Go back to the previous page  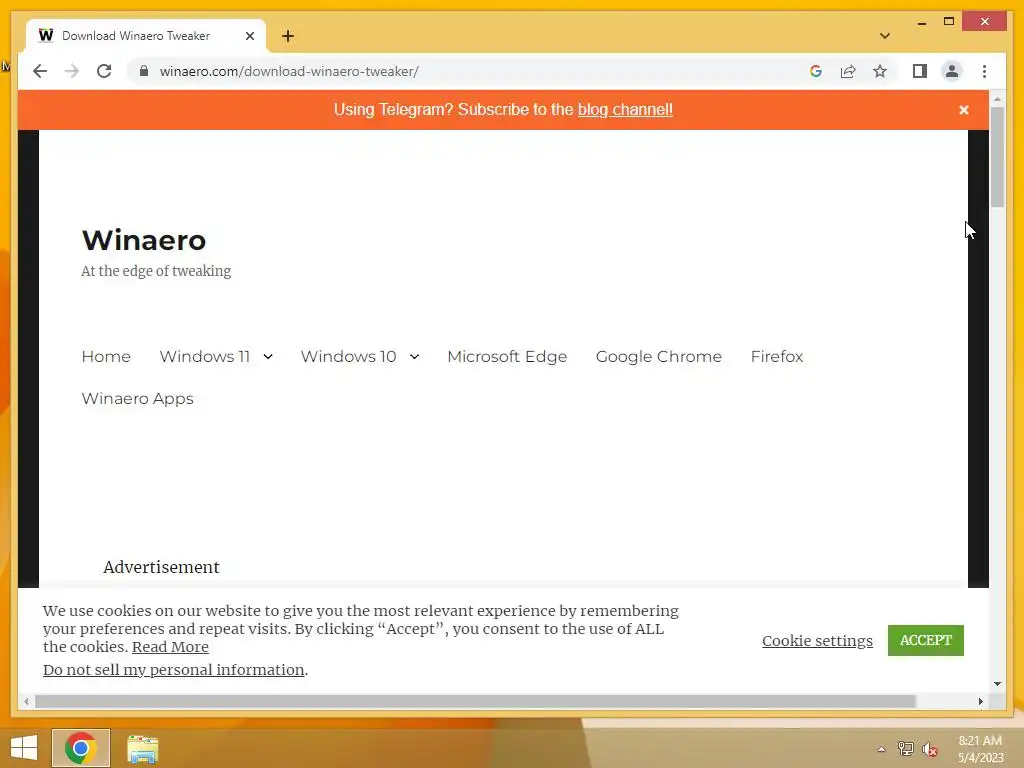[40, 71]
